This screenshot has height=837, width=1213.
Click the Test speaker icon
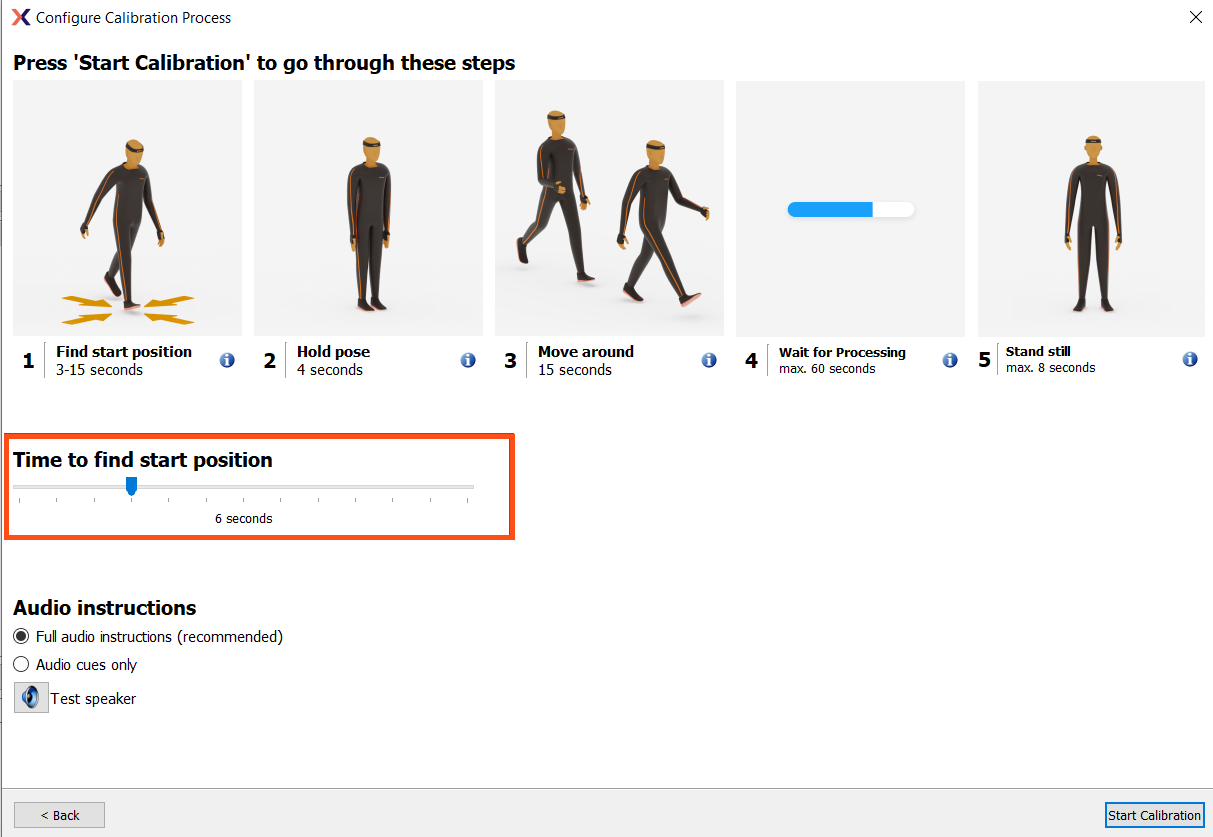coord(30,697)
